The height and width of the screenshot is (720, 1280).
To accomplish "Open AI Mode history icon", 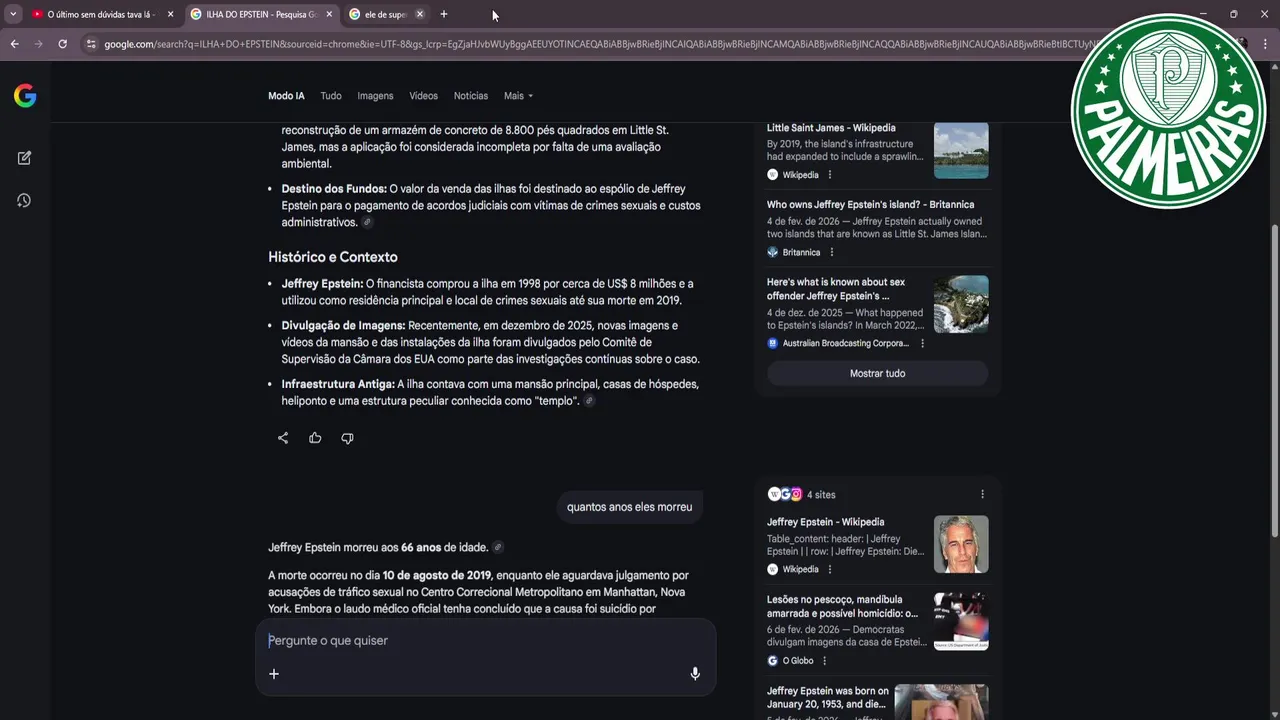I will coord(24,201).
